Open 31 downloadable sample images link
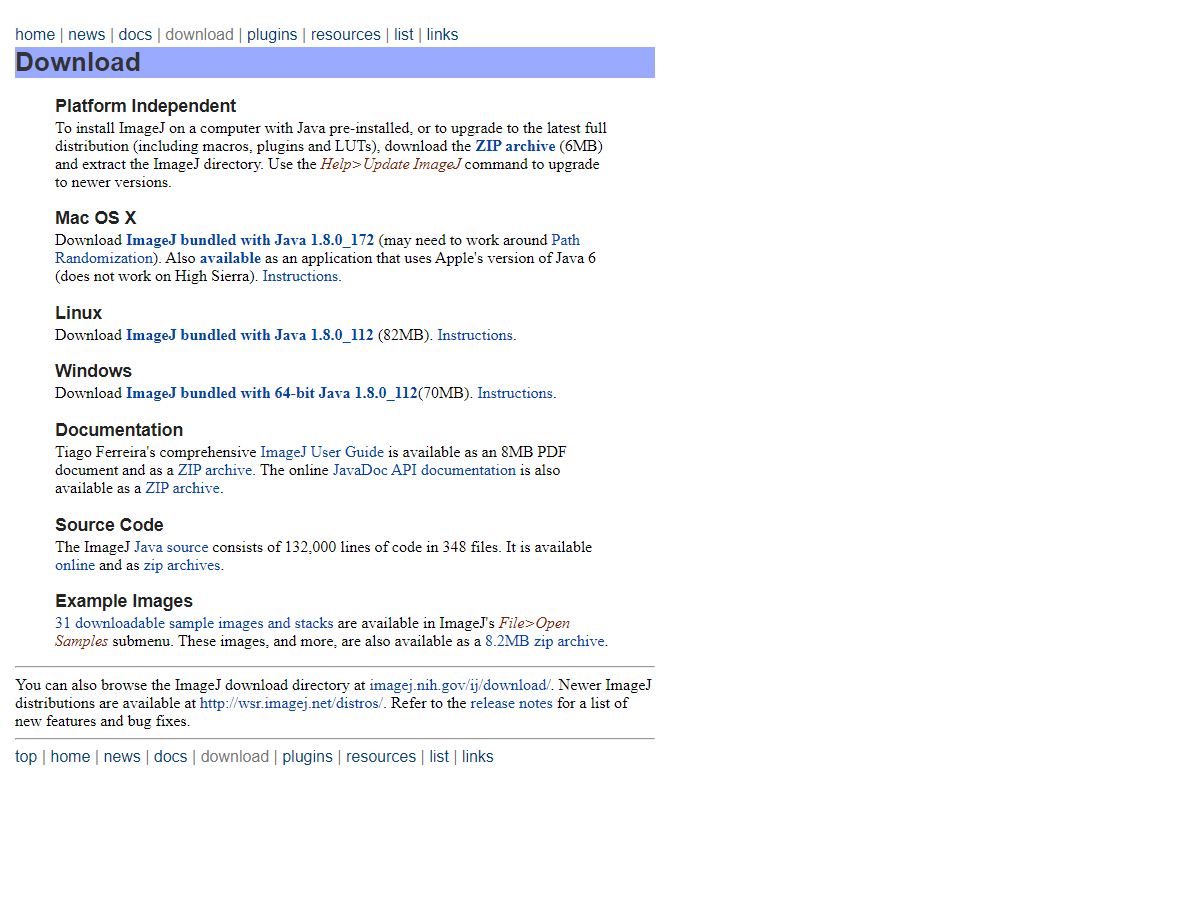 click(194, 623)
